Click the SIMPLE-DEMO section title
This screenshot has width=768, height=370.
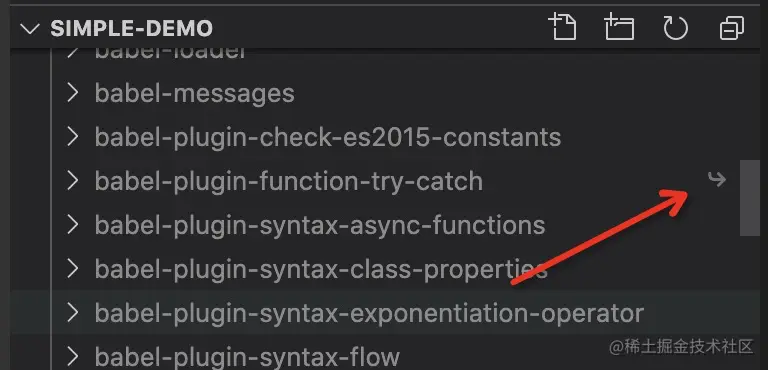pos(131,28)
